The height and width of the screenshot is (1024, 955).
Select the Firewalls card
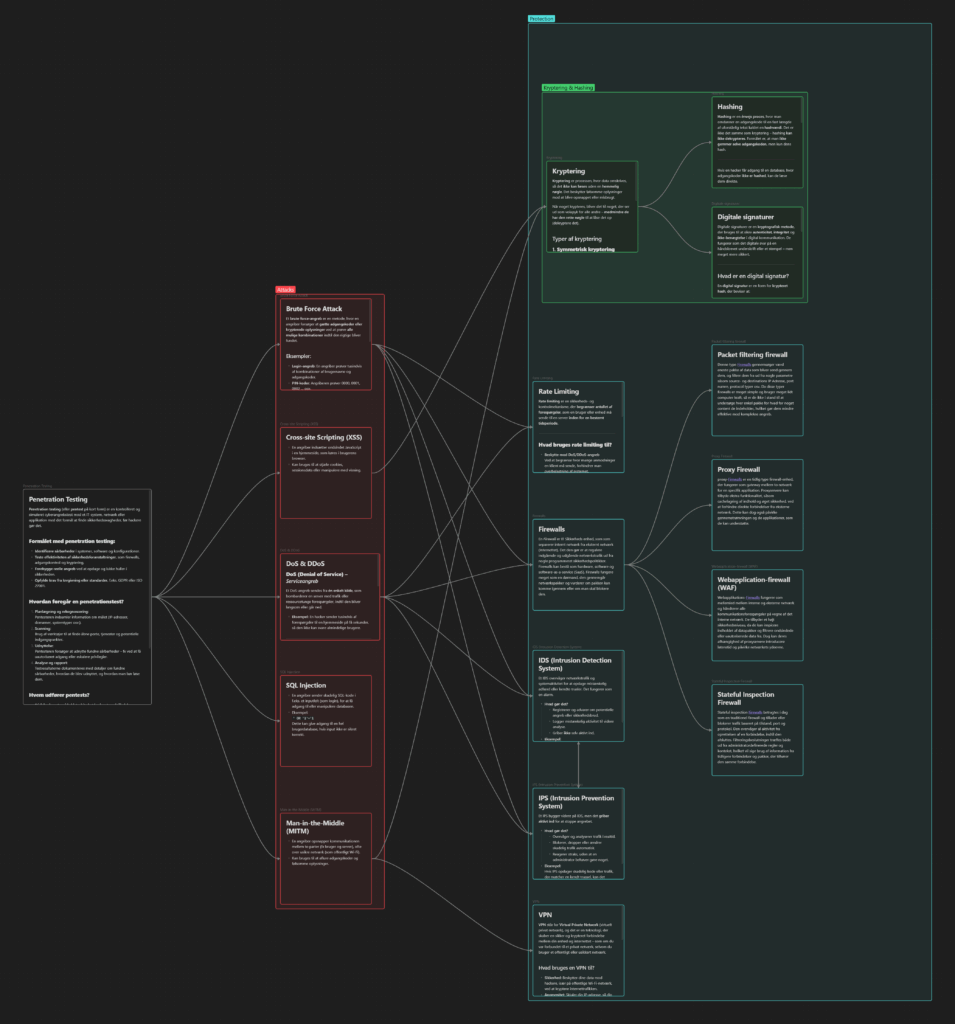(578, 564)
